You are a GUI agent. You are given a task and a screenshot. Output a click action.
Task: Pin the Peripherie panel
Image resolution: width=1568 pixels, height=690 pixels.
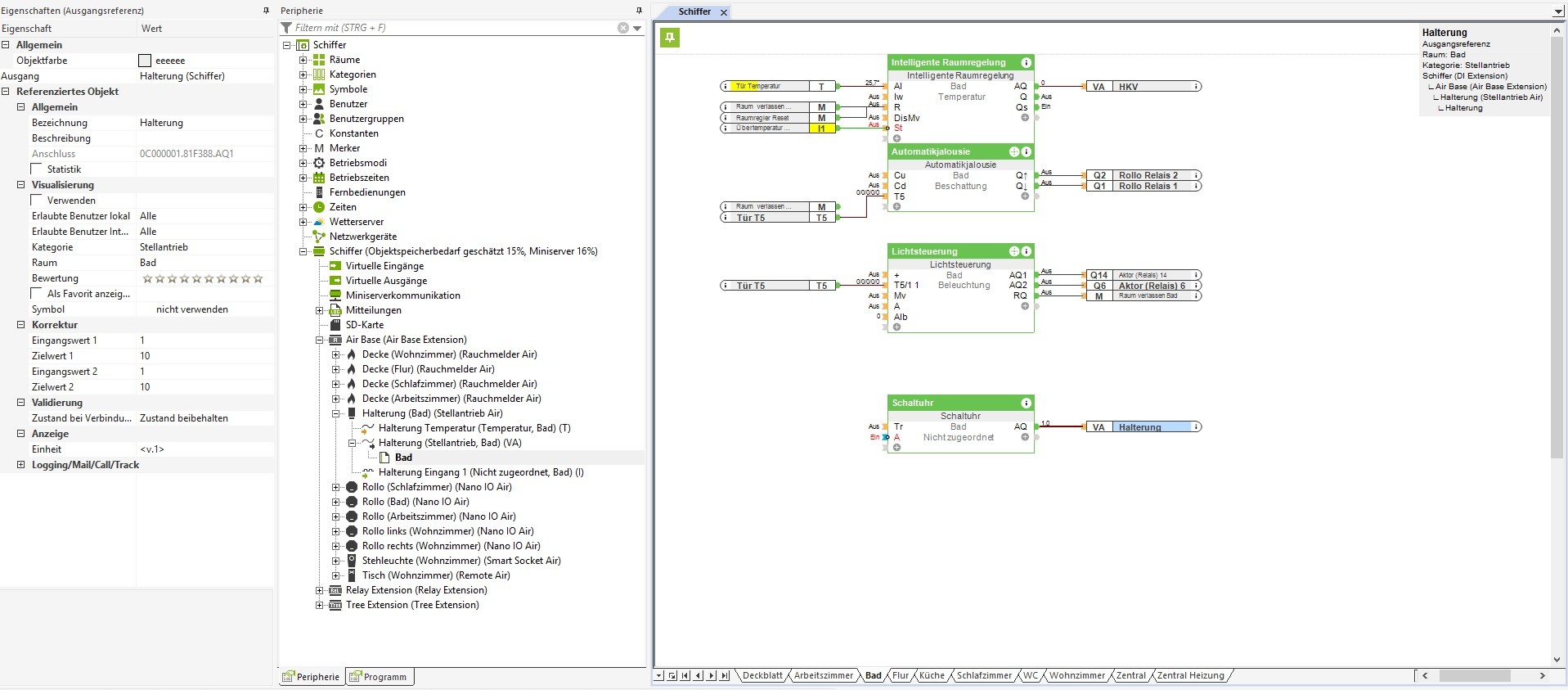[x=639, y=11]
